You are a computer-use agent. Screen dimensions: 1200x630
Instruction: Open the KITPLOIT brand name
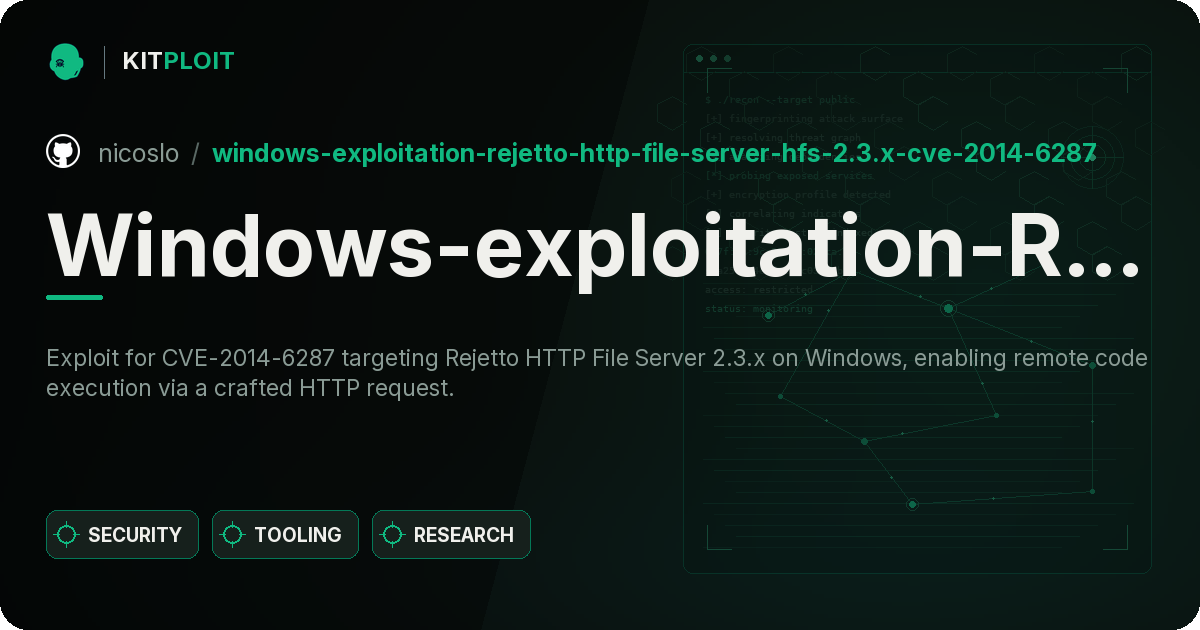pos(178,61)
